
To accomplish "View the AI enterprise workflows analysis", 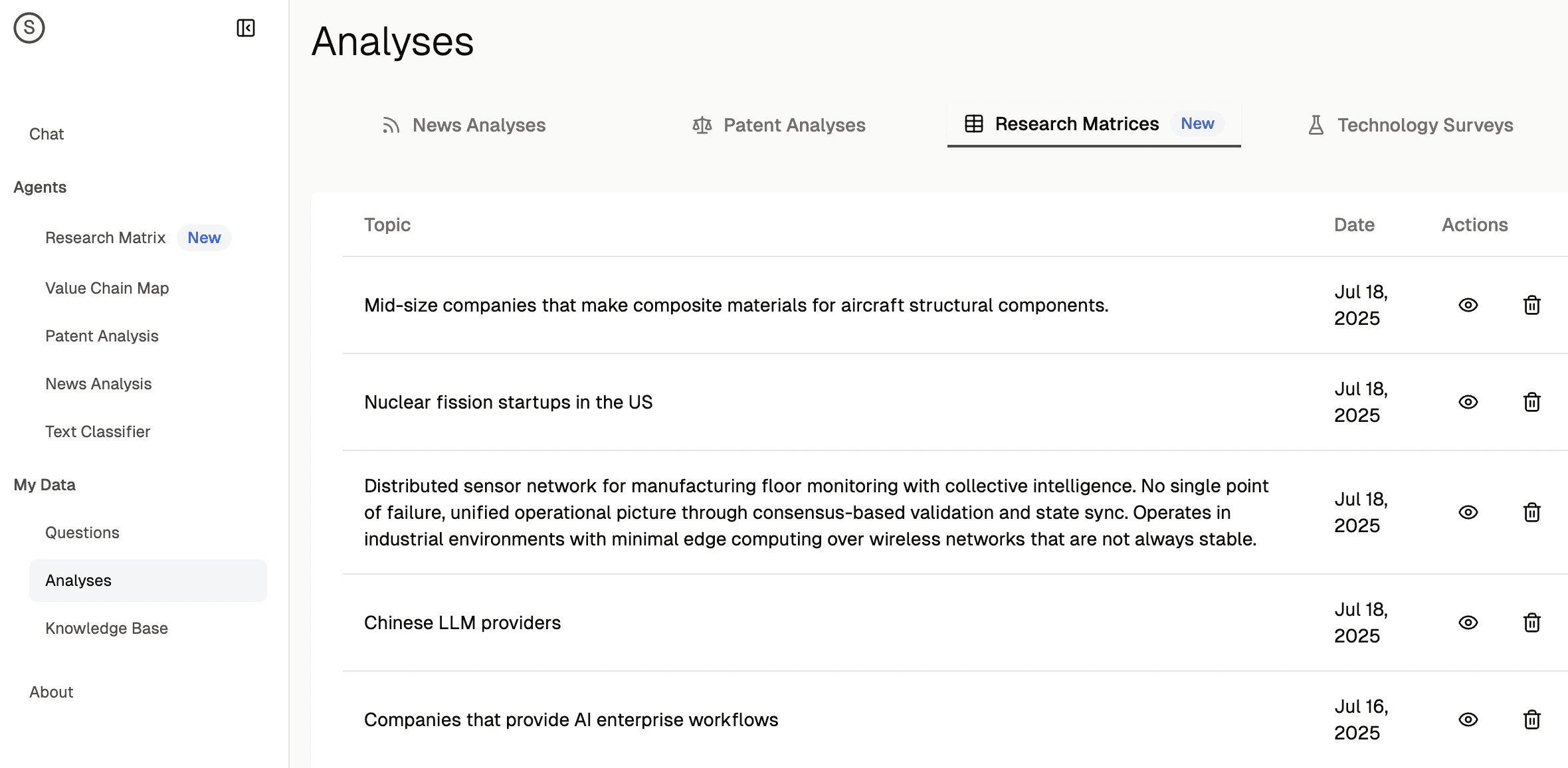I will (1468, 720).
